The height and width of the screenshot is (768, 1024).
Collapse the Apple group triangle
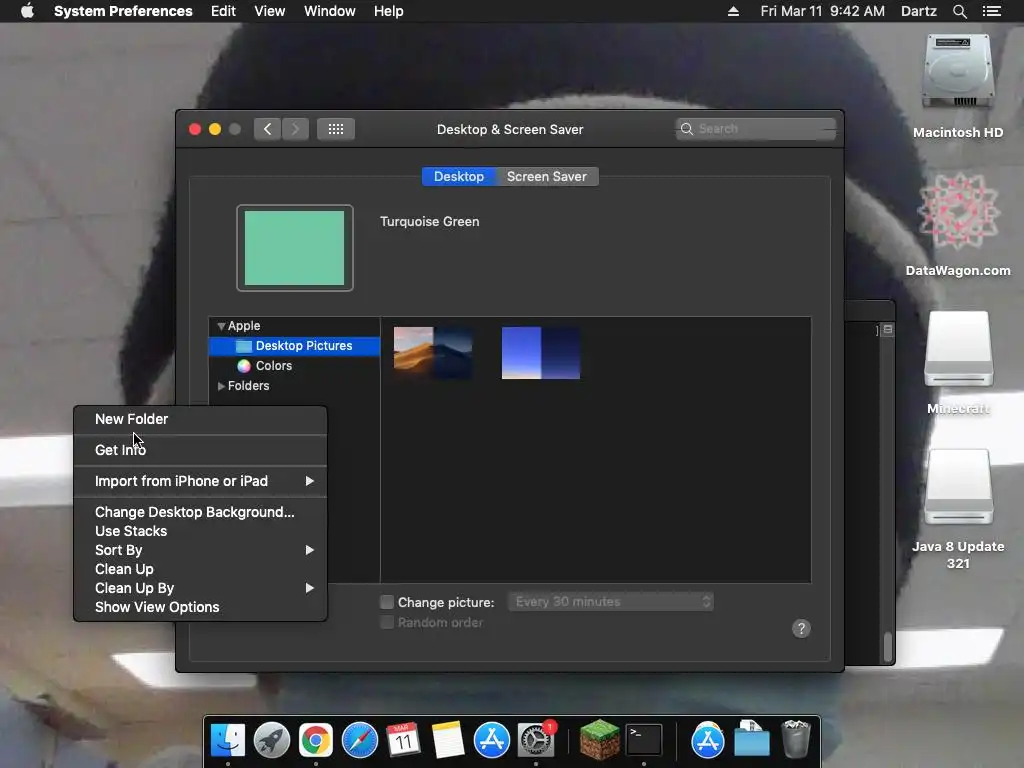[x=221, y=326]
